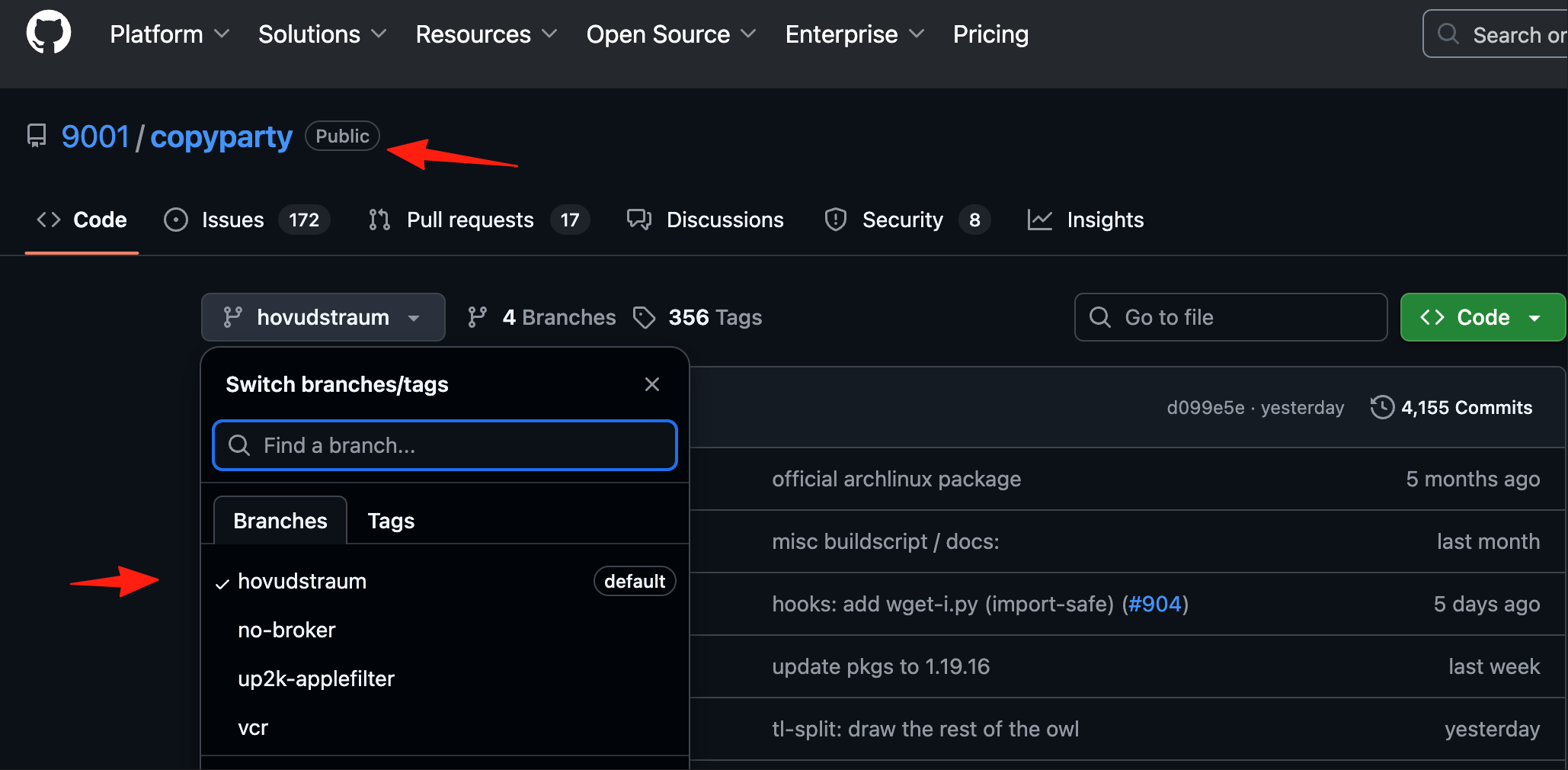
Task: Close the Switch branches/tags popup
Action: coord(652,384)
